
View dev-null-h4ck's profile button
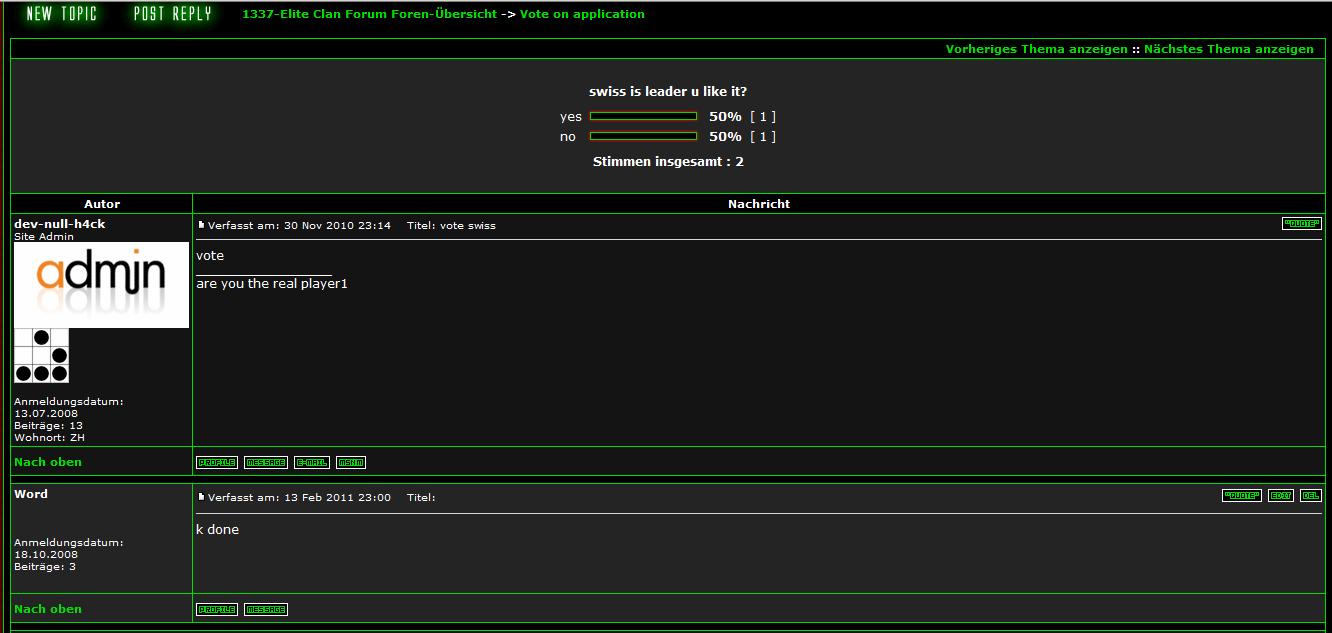pyautogui.click(x=216, y=463)
